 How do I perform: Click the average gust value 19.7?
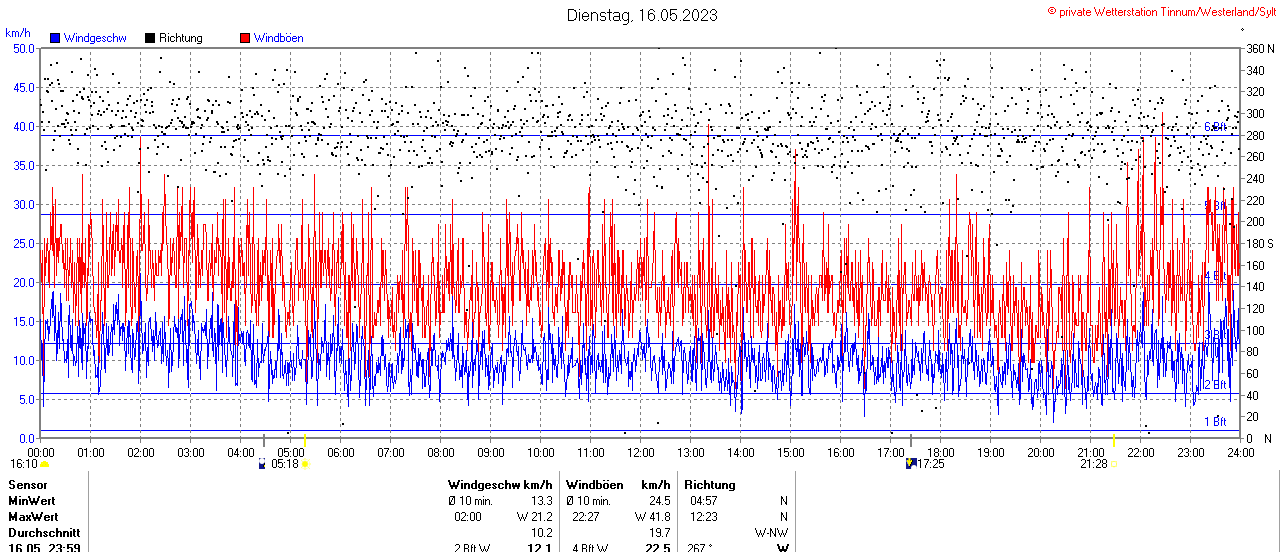[x=659, y=533]
